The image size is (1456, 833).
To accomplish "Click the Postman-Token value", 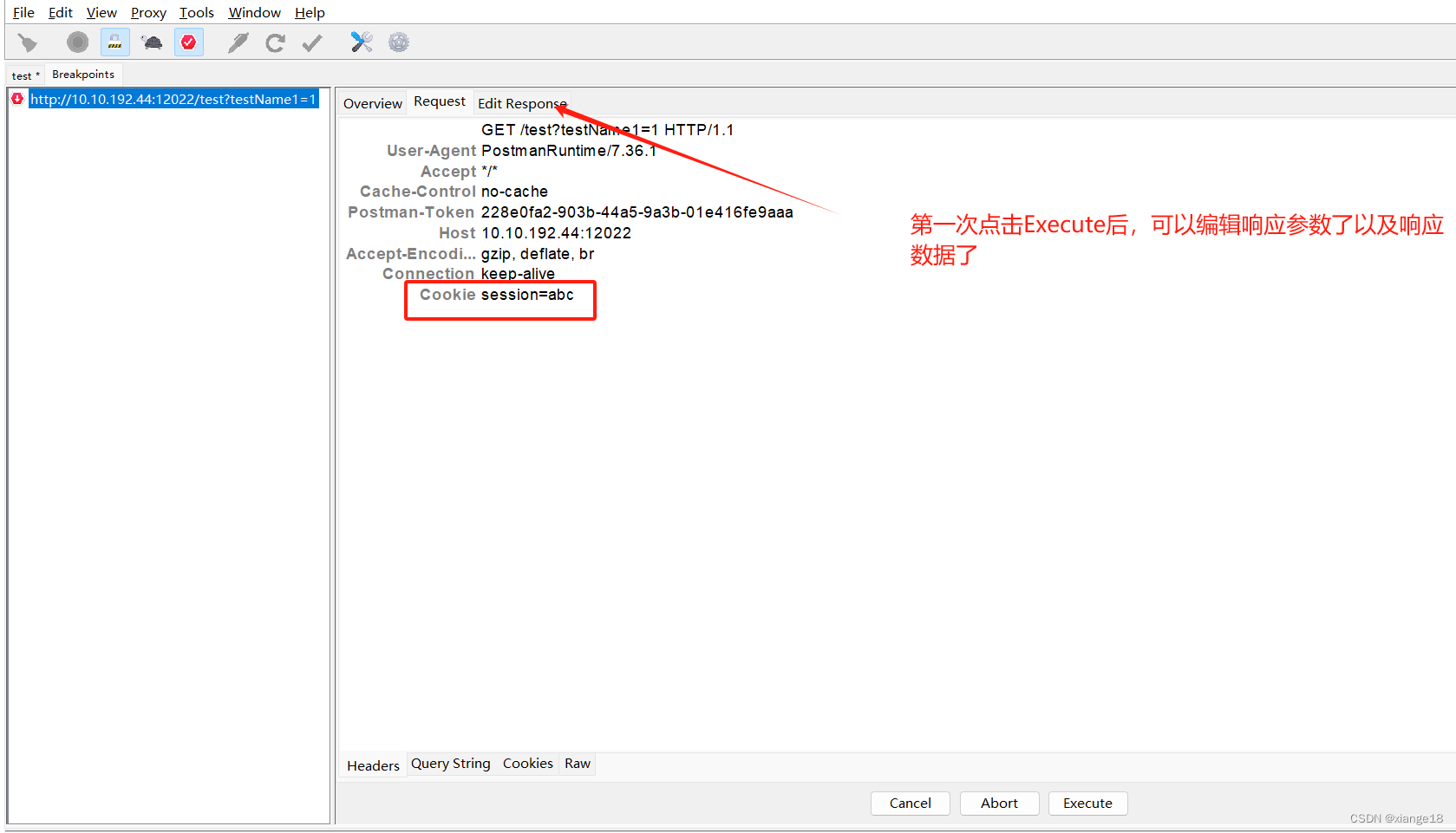I will 637,212.
